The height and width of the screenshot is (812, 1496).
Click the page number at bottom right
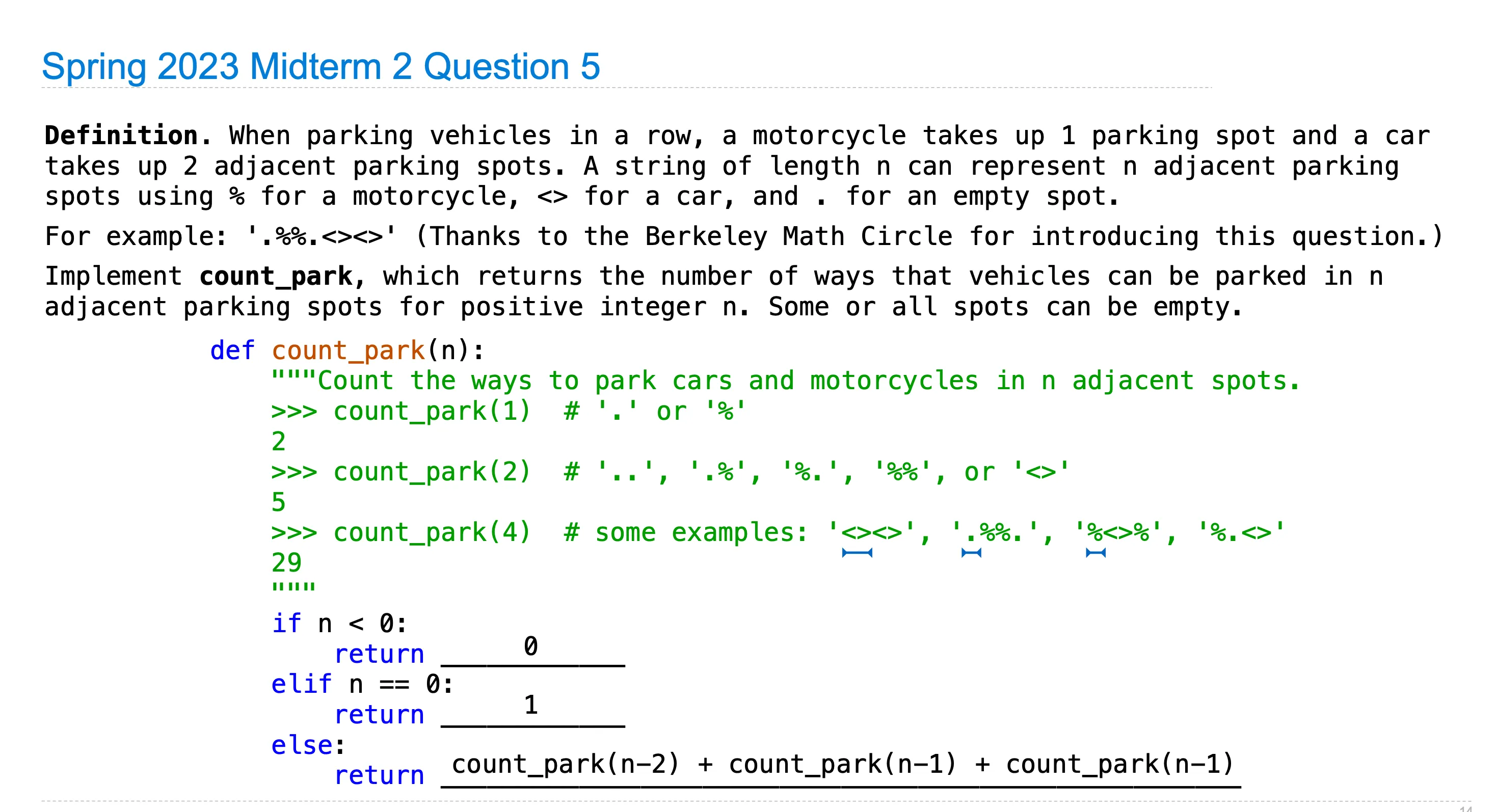pos(1465,808)
